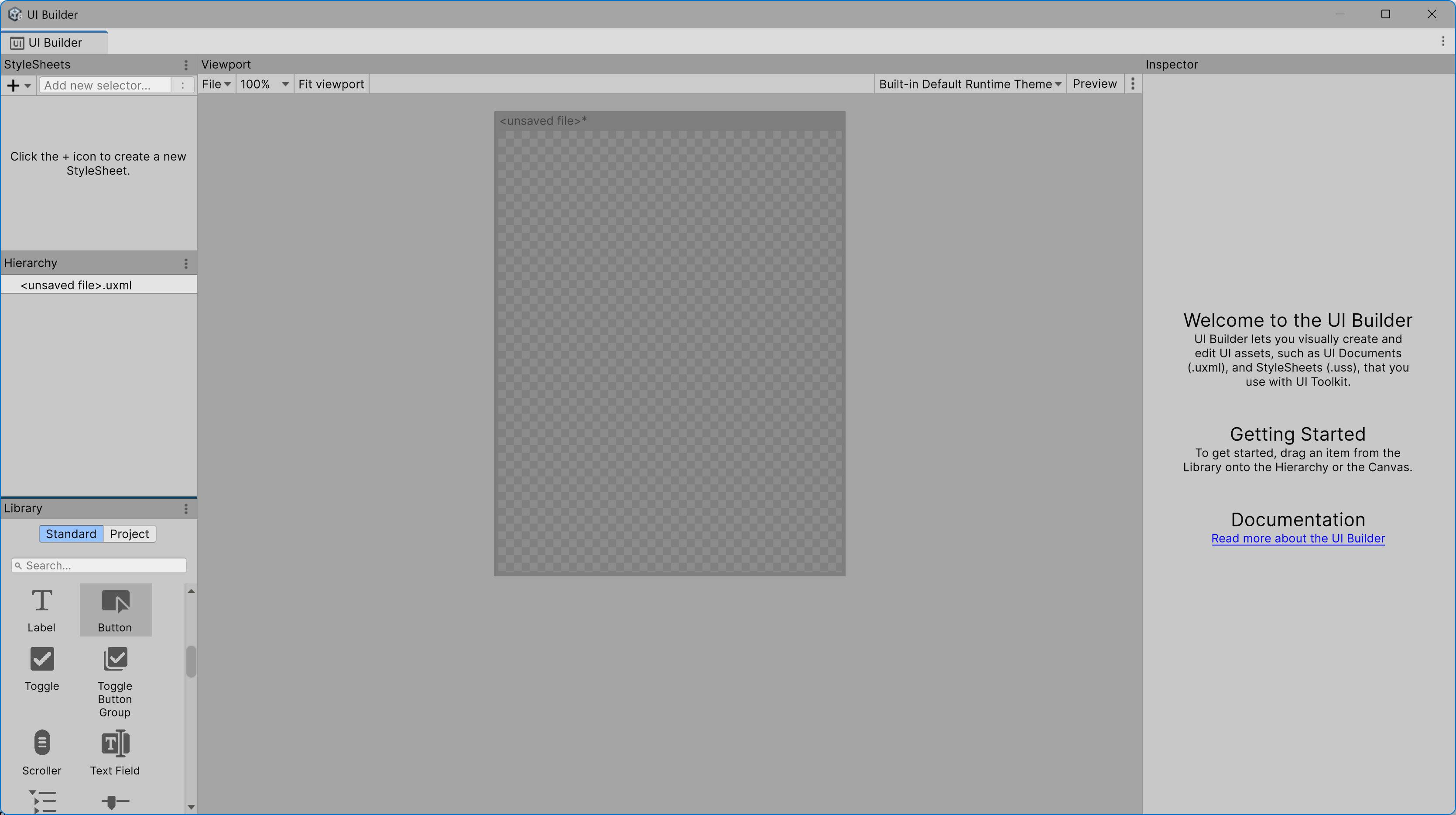
Task: Toggle Preview mode button
Action: (1095, 84)
